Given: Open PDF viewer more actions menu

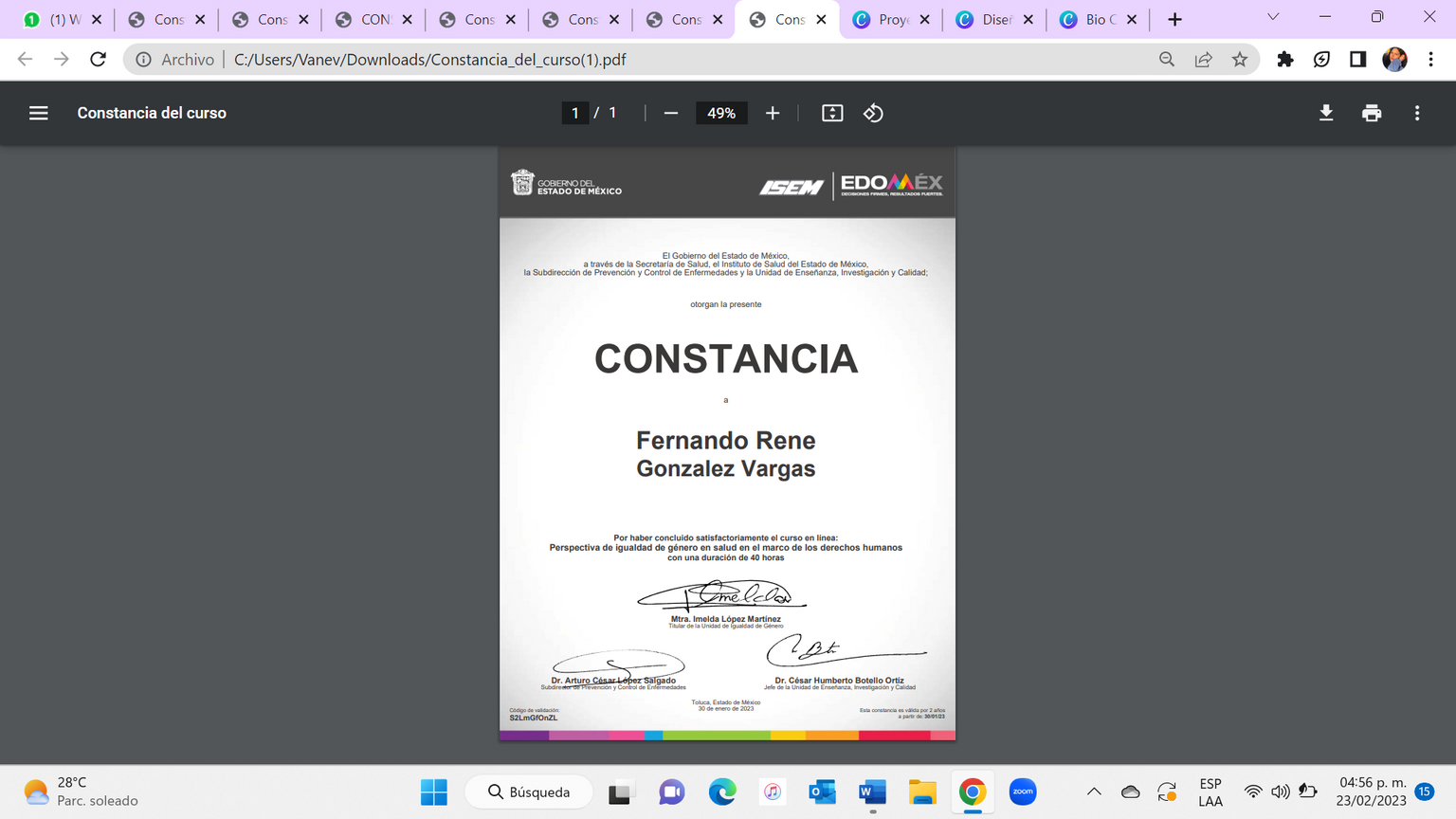Looking at the screenshot, I should [1417, 113].
